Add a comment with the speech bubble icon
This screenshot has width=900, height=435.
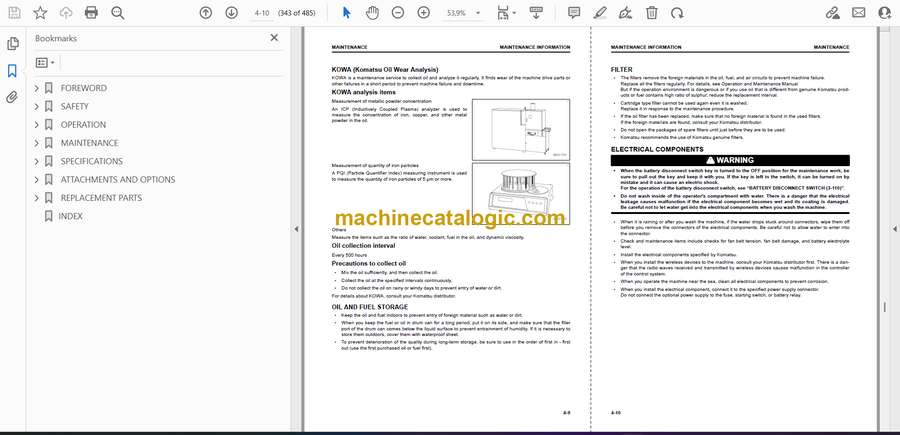(x=574, y=13)
